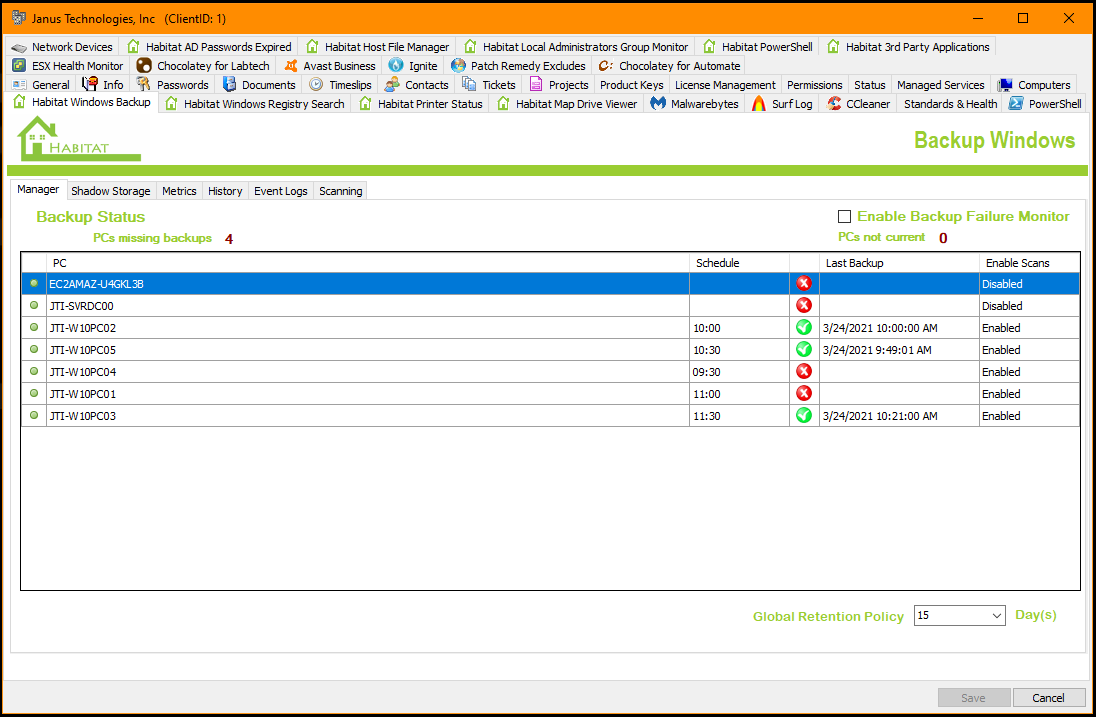The image size is (1096, 717).
Task: Open the Scanning tab
Action: pos(340,191)
